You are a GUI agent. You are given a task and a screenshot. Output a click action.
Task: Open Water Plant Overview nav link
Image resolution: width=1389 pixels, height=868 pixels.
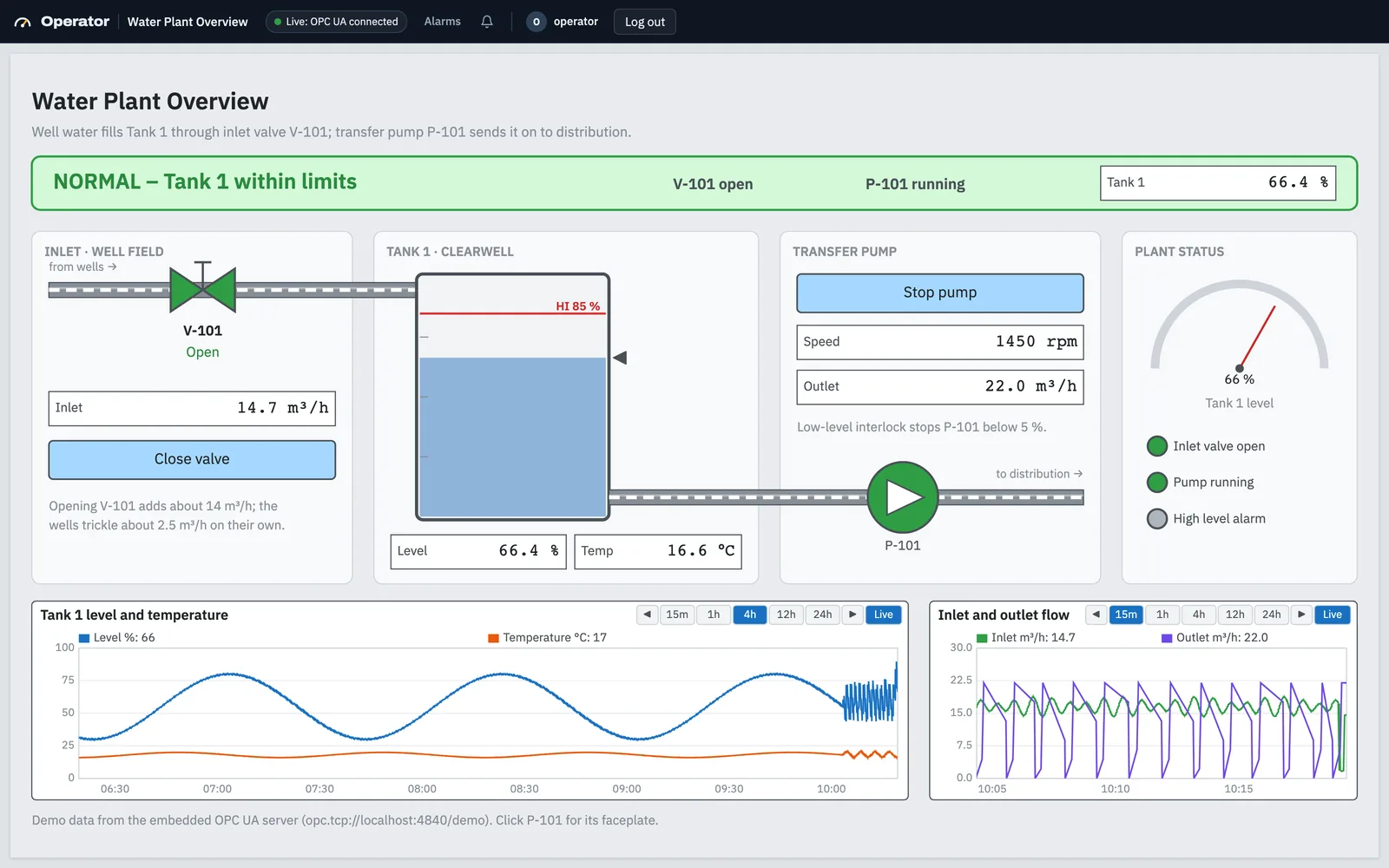(188, 22)
